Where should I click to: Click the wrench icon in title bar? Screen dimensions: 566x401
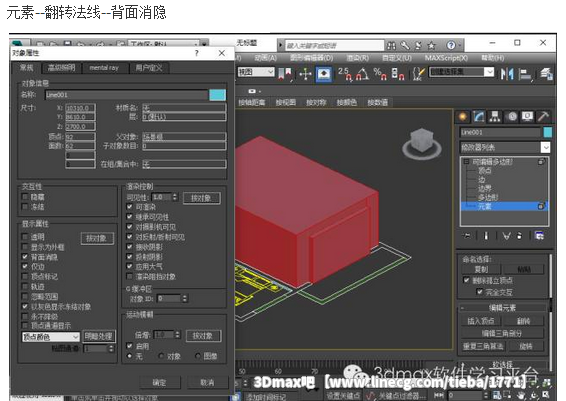[405, 45]
